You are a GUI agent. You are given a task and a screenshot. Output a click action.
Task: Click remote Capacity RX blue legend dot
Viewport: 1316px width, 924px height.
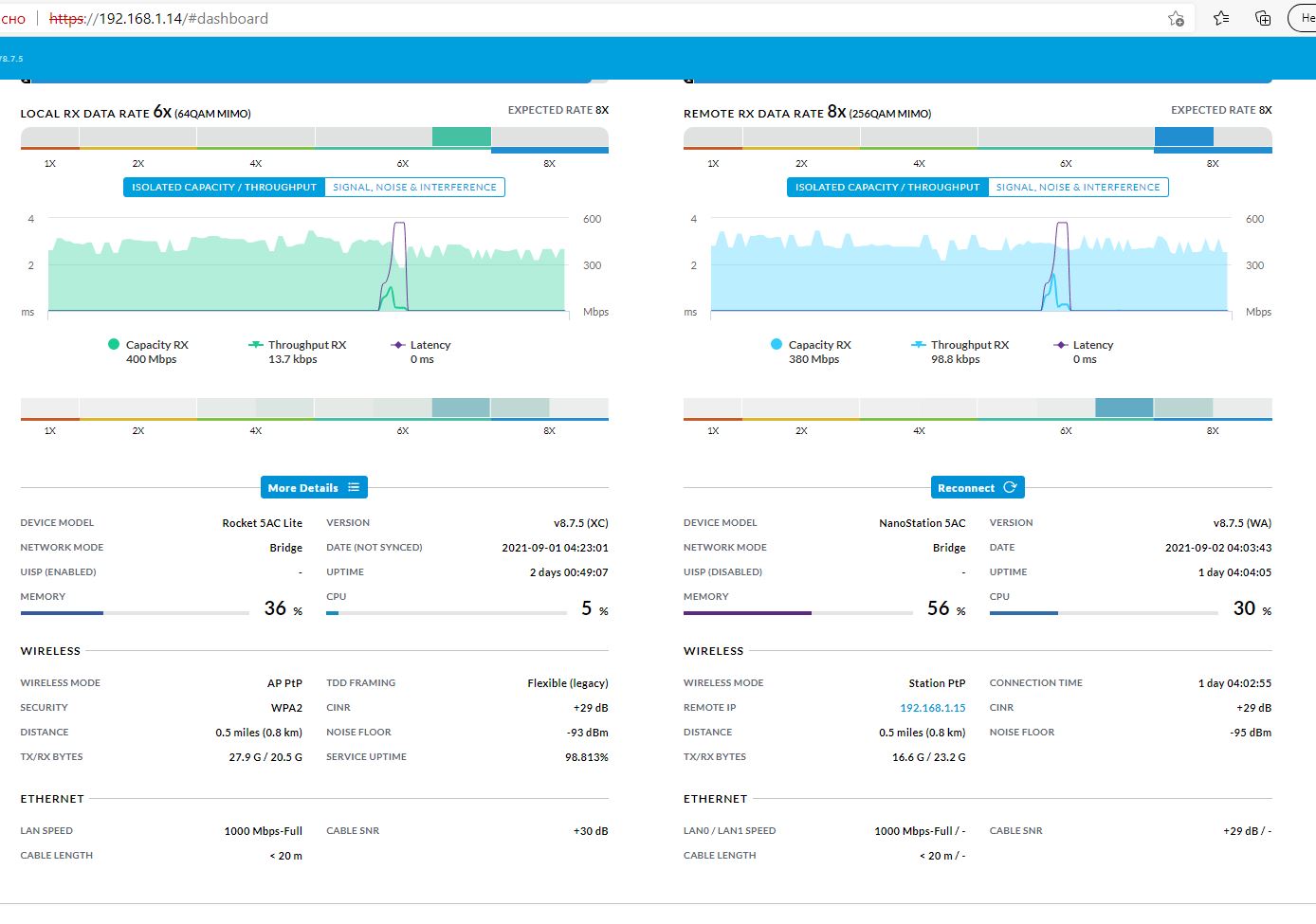pos(777,345)
